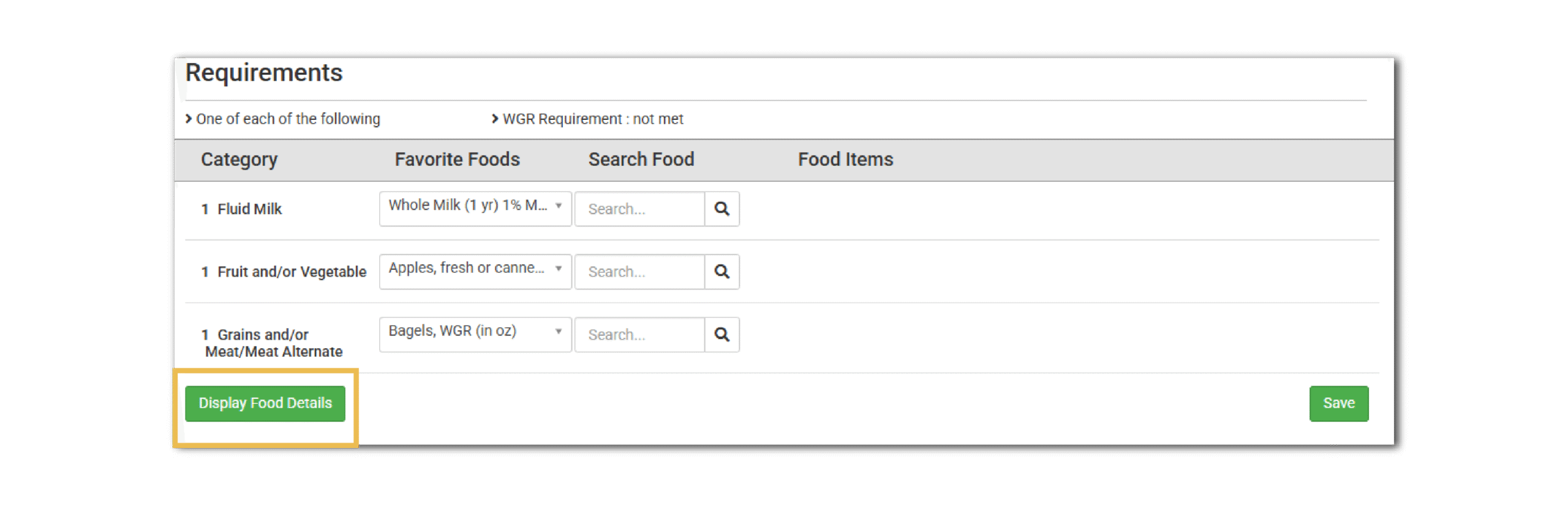Click the Requirements page heading

point(265,72)
